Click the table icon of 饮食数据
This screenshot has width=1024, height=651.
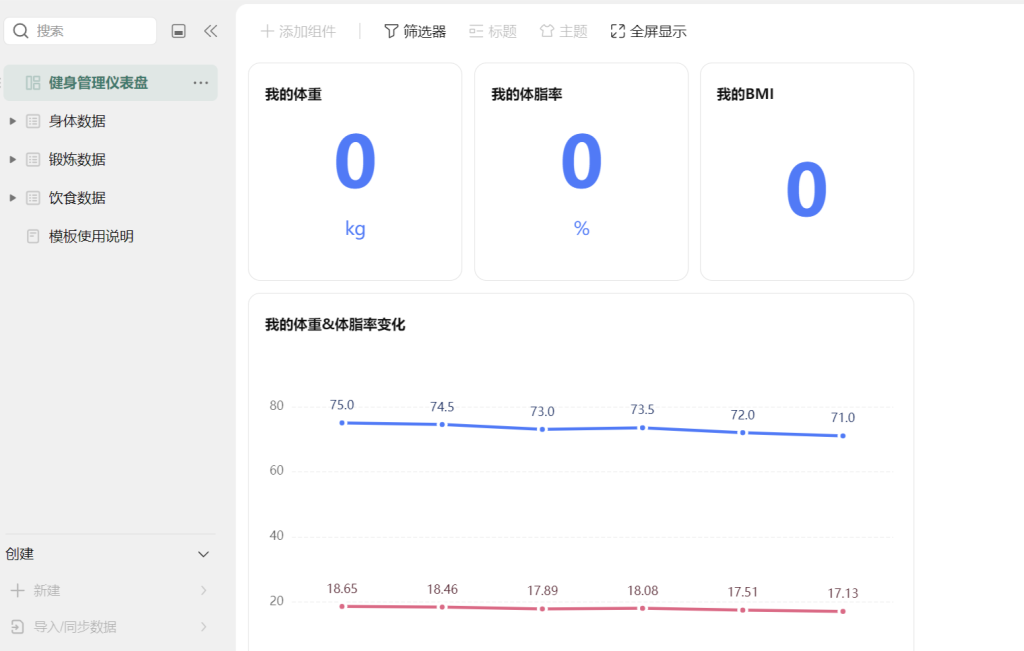point(33,198)
